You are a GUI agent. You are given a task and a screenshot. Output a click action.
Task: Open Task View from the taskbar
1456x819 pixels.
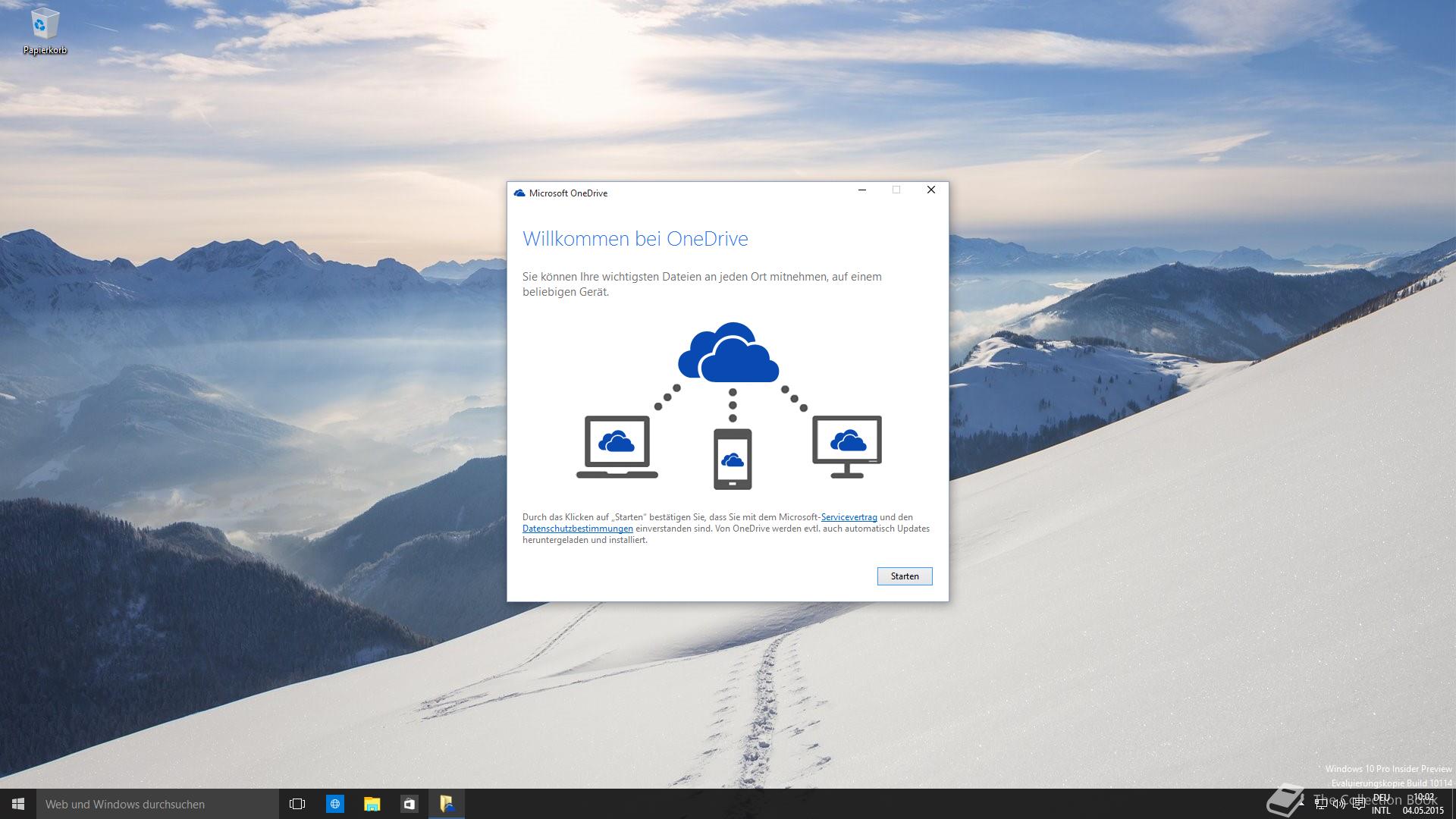297,804
